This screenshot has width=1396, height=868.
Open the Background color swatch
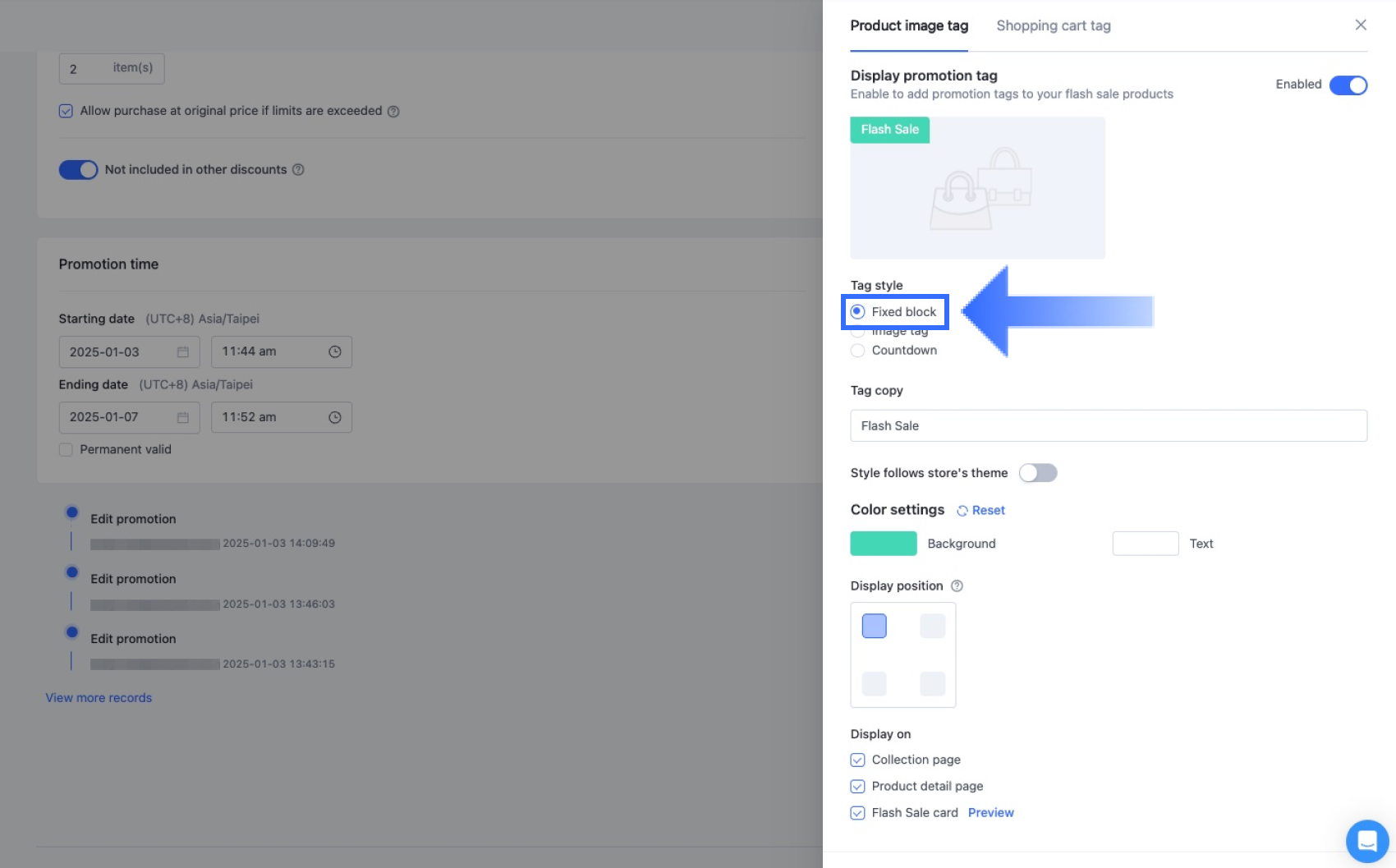(x=884, y=544)
